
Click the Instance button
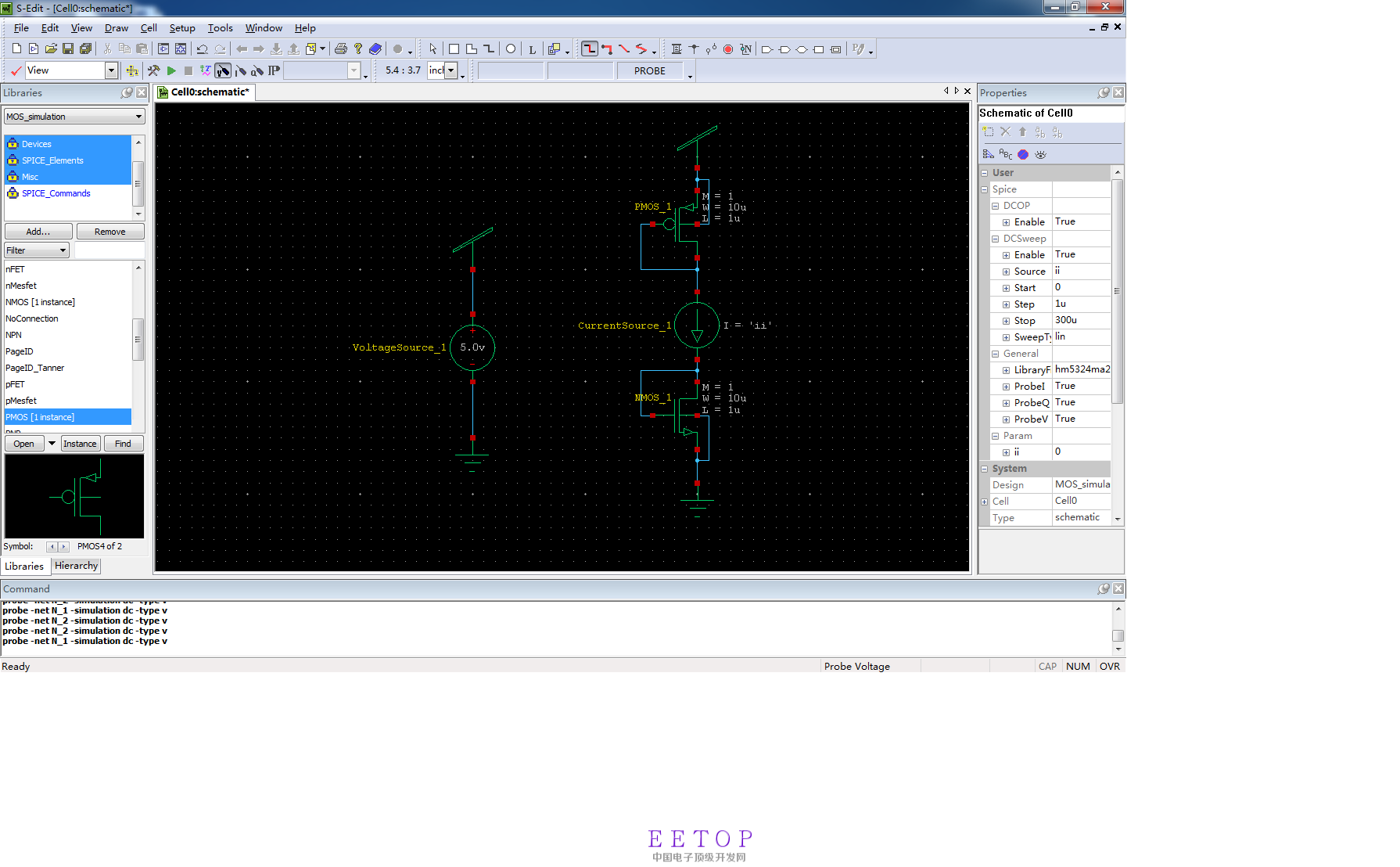coord(80,444)
